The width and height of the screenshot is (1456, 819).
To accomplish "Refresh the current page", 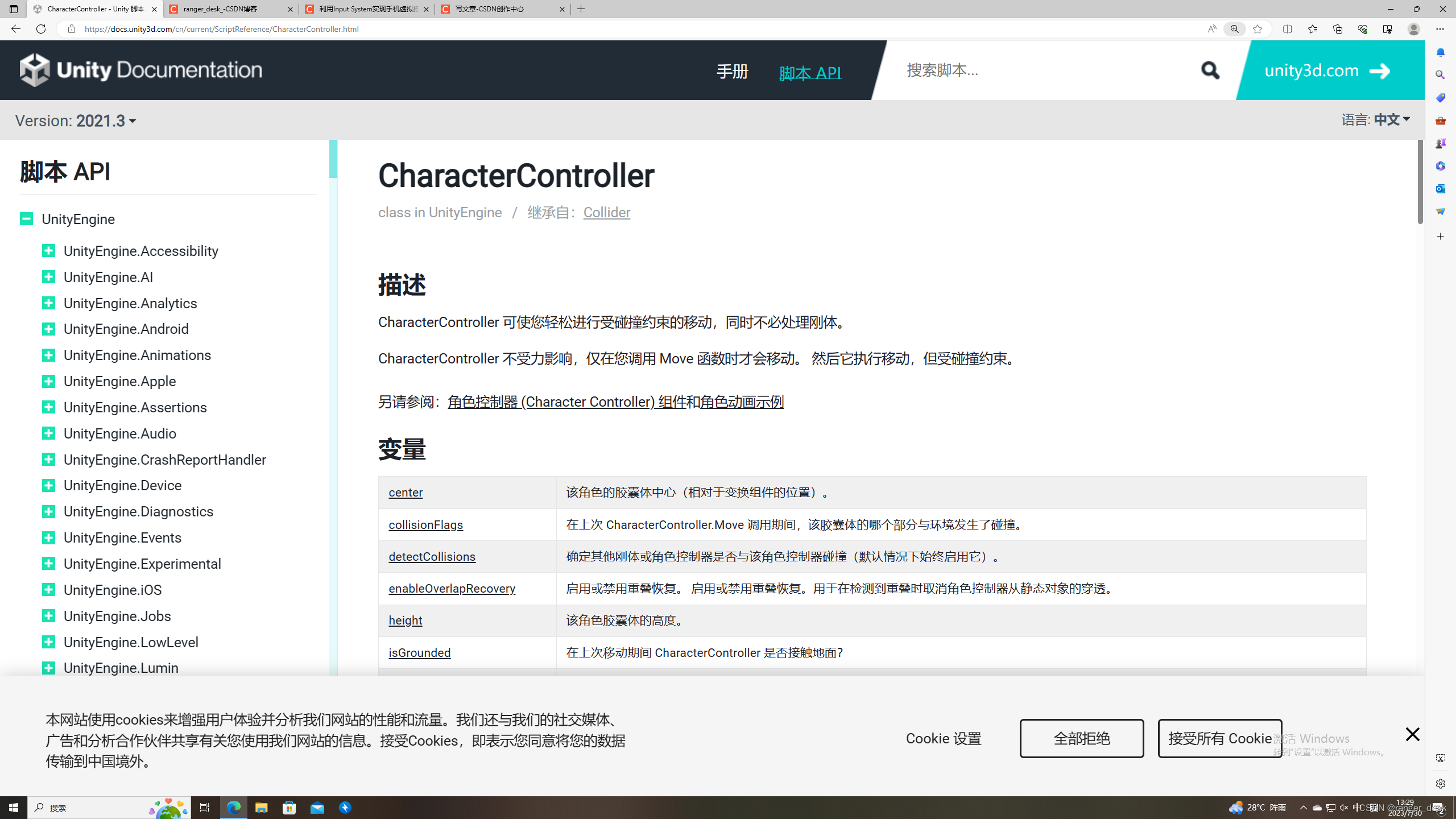I will (x=40, y=29).
